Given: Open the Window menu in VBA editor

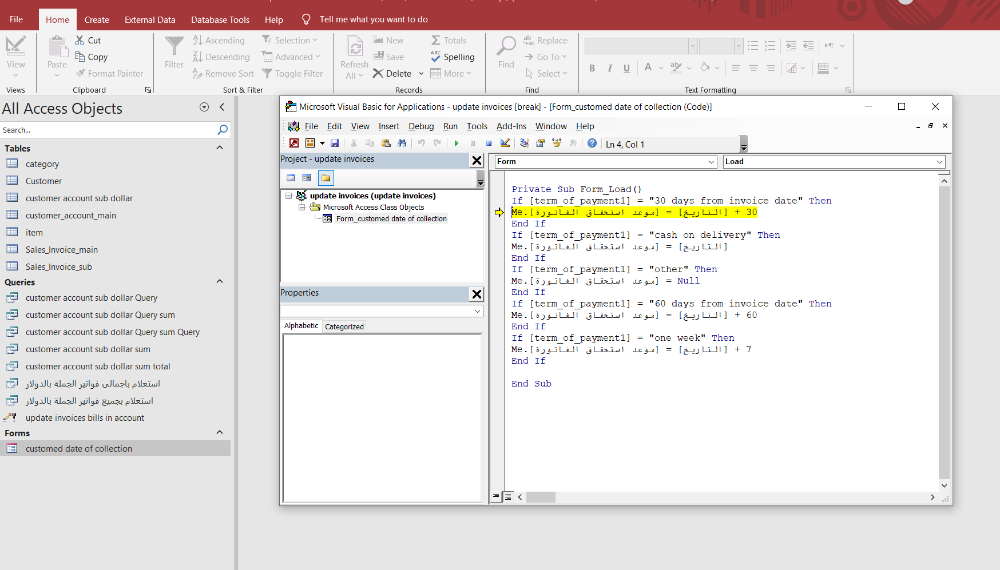Looking at the screenshot, I should coord(551,126).
